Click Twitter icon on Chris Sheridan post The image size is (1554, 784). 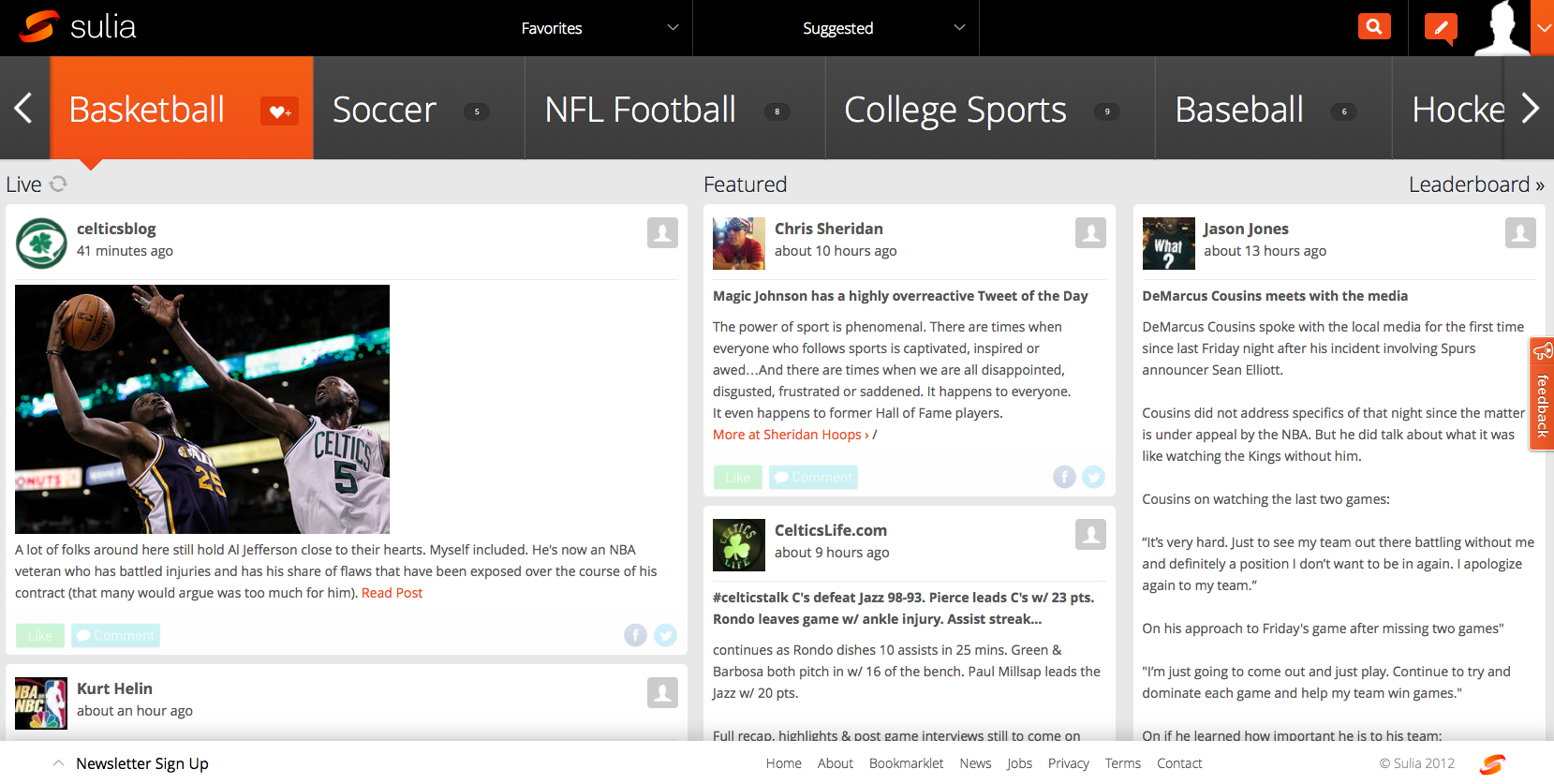pos(1093,478)
